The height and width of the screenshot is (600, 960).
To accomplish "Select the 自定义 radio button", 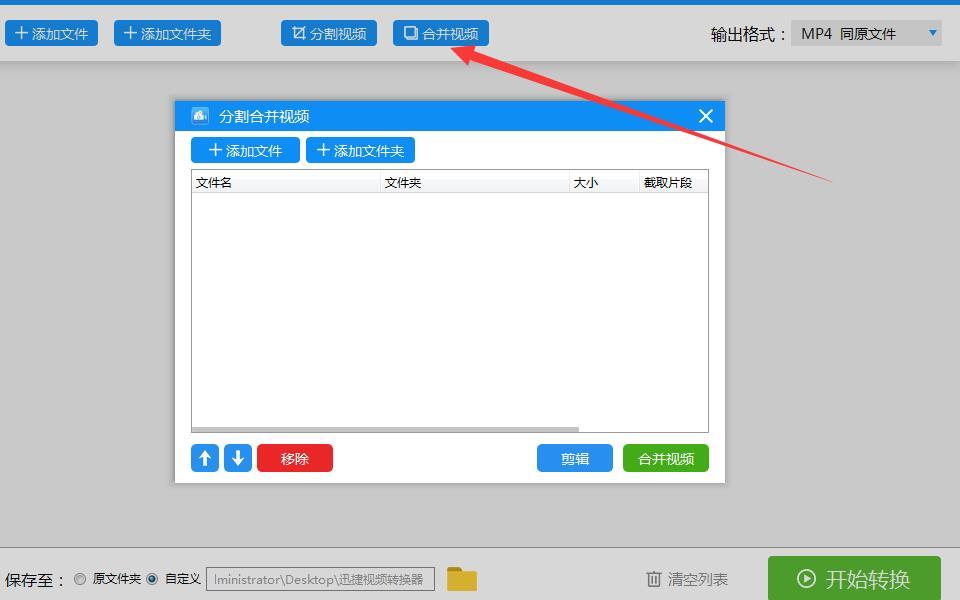I will tap(152, 579).
